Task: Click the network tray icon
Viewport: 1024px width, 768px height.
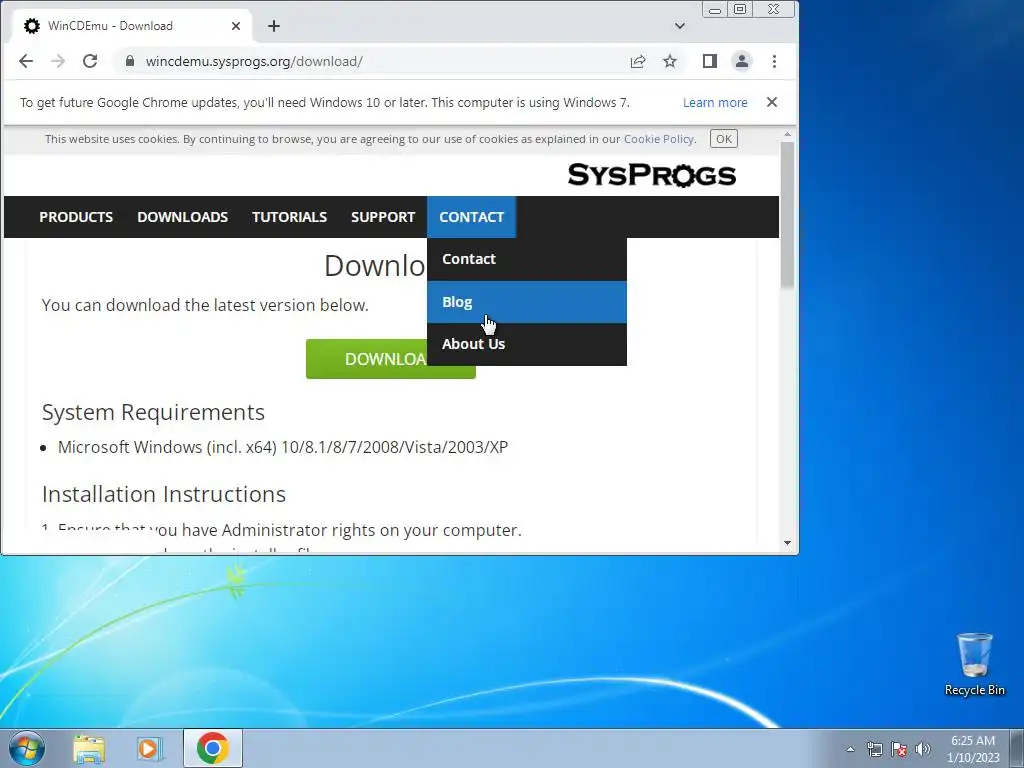Action: tap(874, 749)
